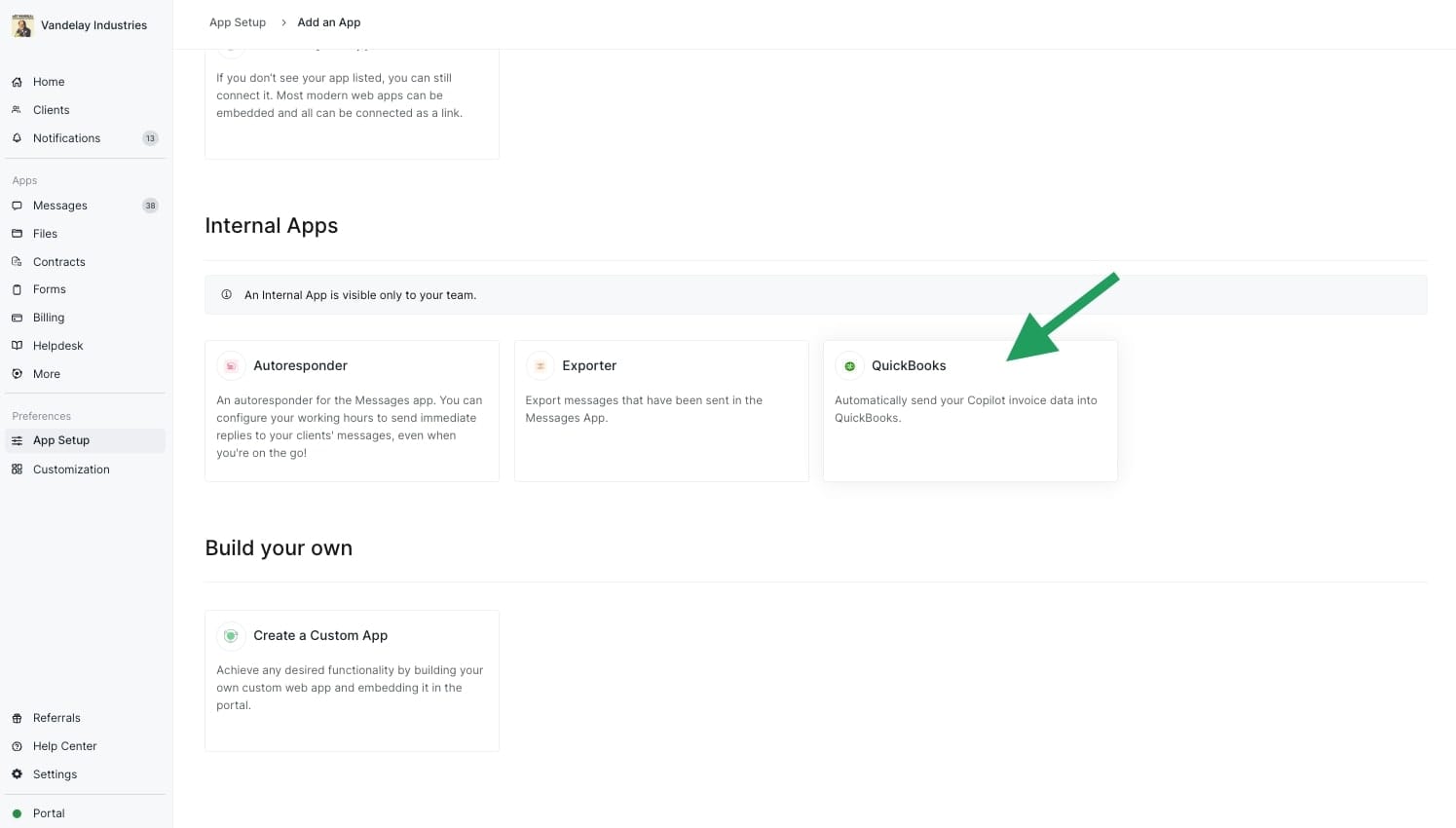Click the Exporter app icon
1456x828 pixels.
point(540,366)
